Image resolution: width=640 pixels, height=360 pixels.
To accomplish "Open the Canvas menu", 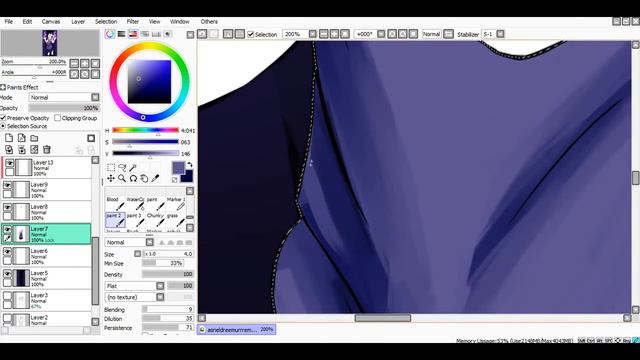I will [x=51, y=22].
